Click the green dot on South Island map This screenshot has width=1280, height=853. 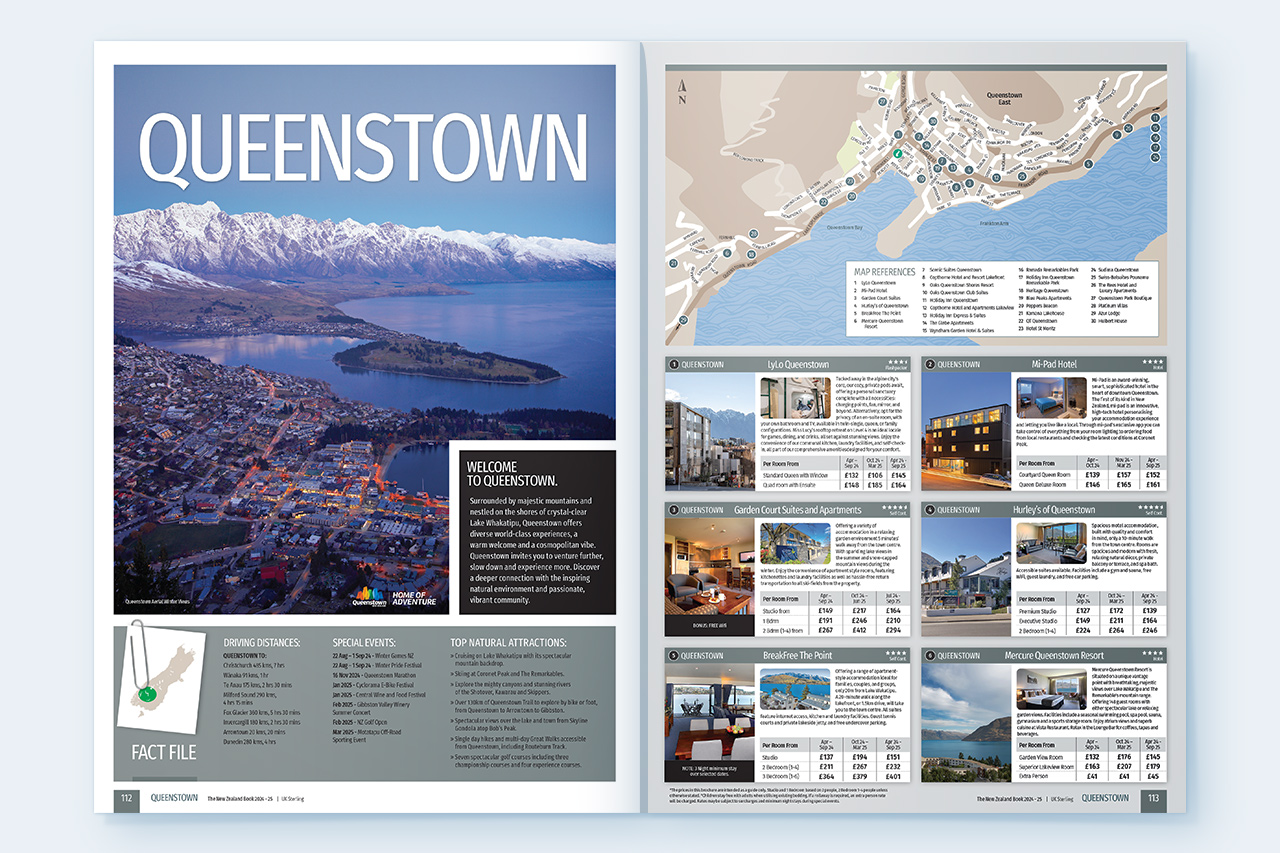pyautogui.click(x=149, y=692)
